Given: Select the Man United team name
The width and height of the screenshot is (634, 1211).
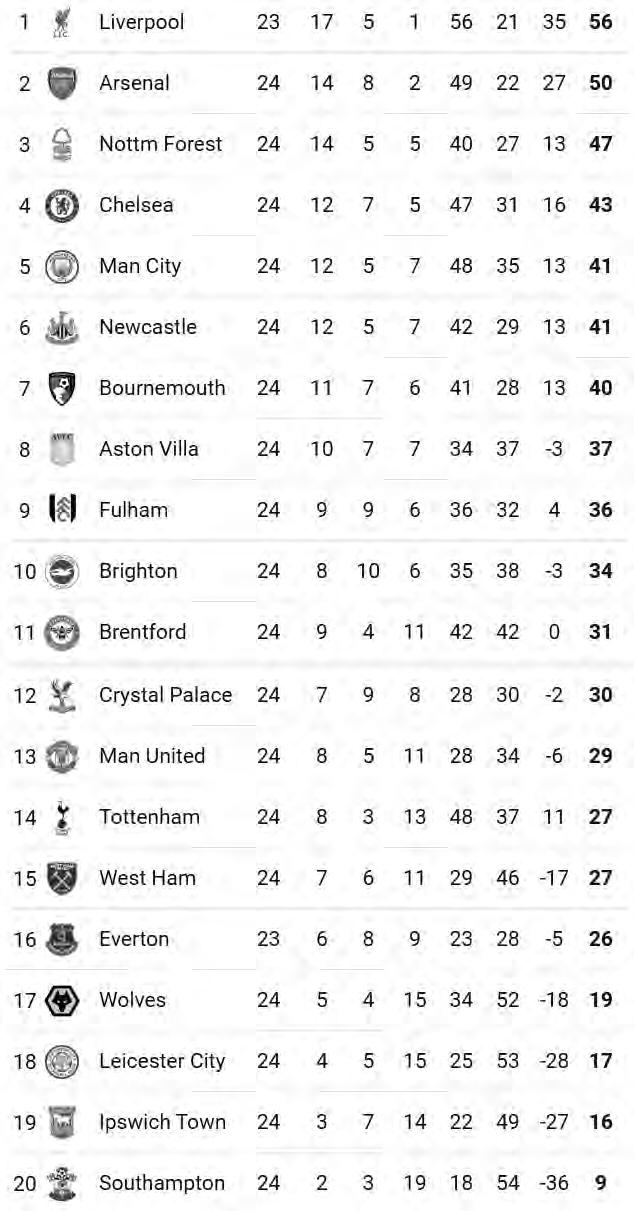Looking at the screenshot, I should tap(151, 756).
